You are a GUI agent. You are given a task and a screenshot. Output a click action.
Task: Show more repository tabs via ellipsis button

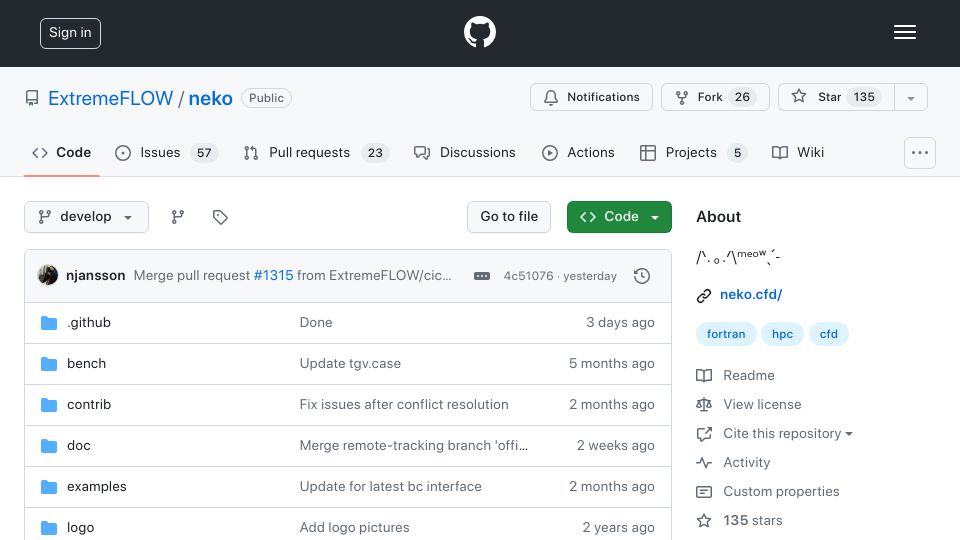pos(920,152)
